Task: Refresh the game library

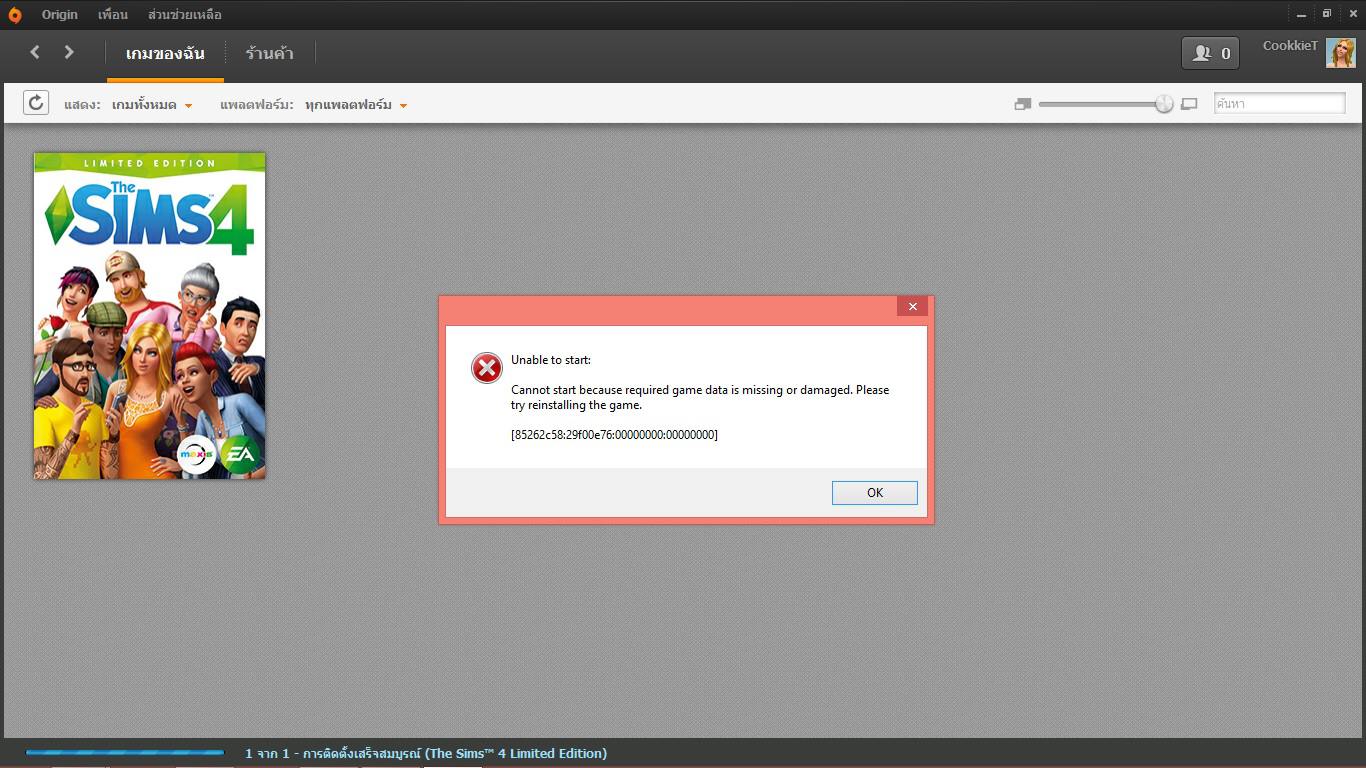Action: coord(36,103)
